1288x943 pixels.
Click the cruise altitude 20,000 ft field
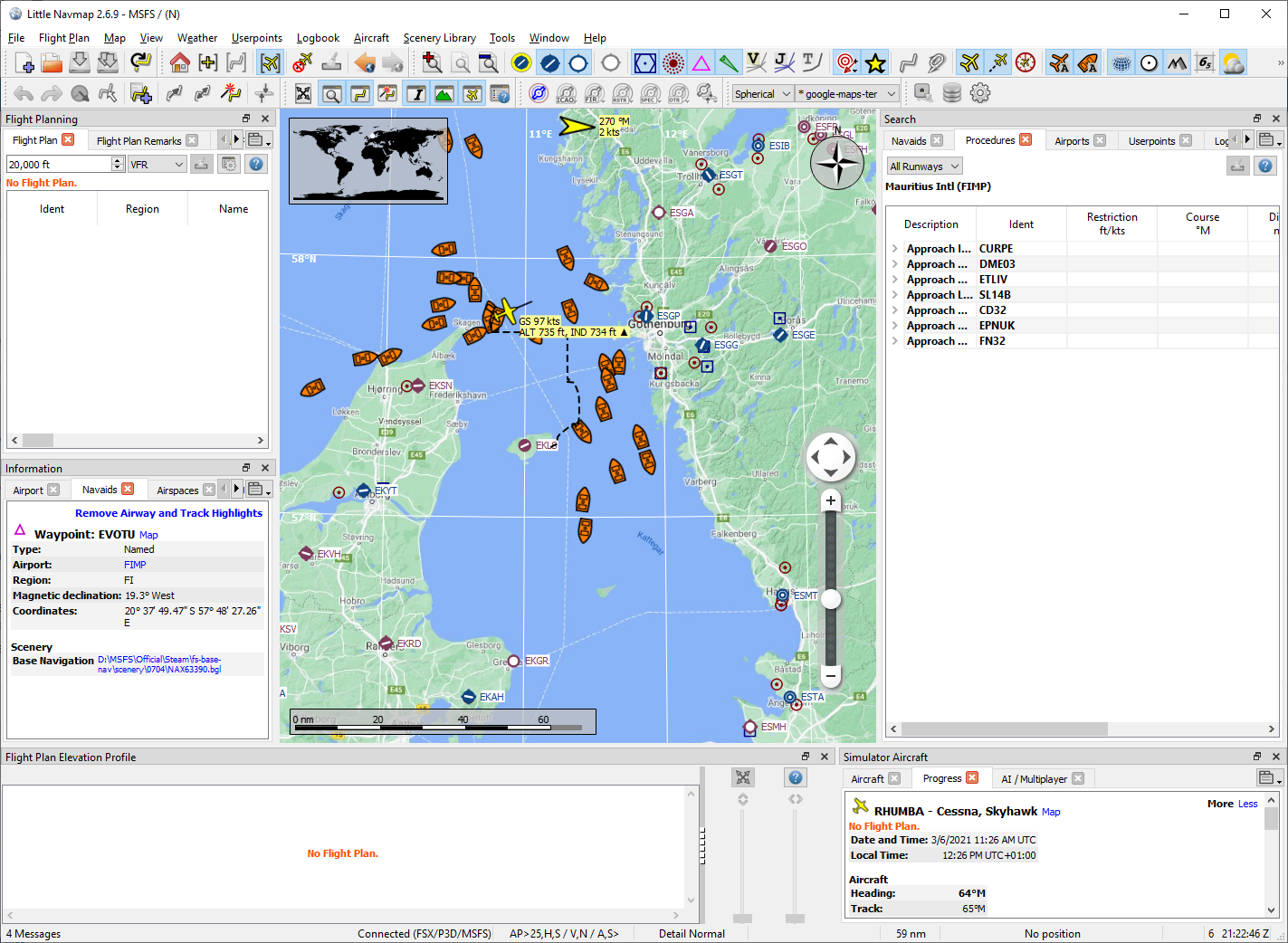pos(58,164)
